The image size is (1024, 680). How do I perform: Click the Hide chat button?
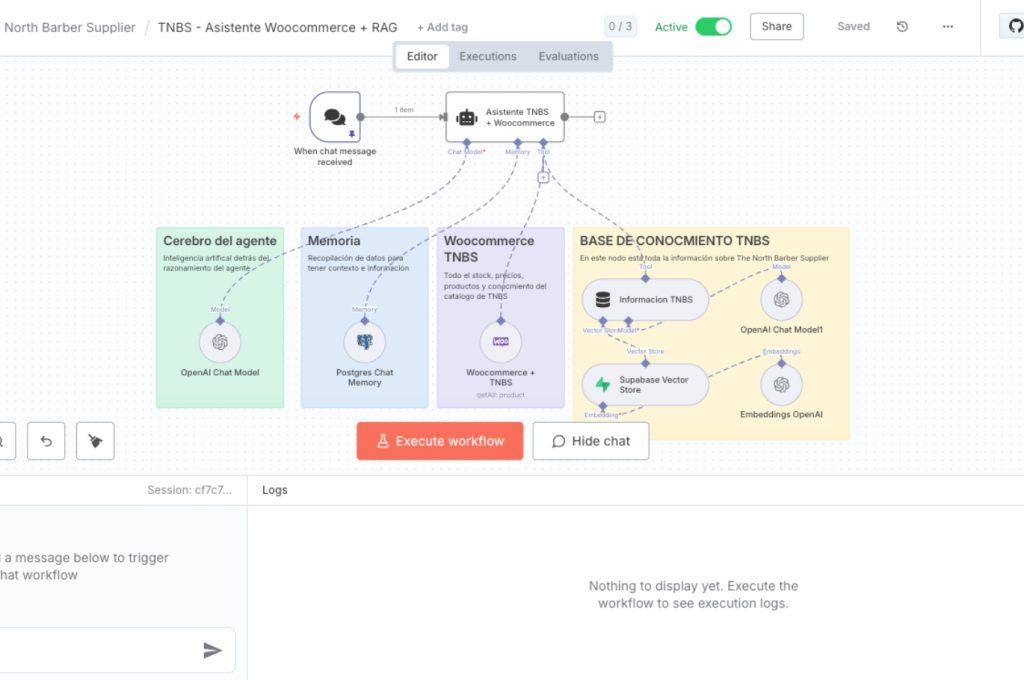[590, 441]
